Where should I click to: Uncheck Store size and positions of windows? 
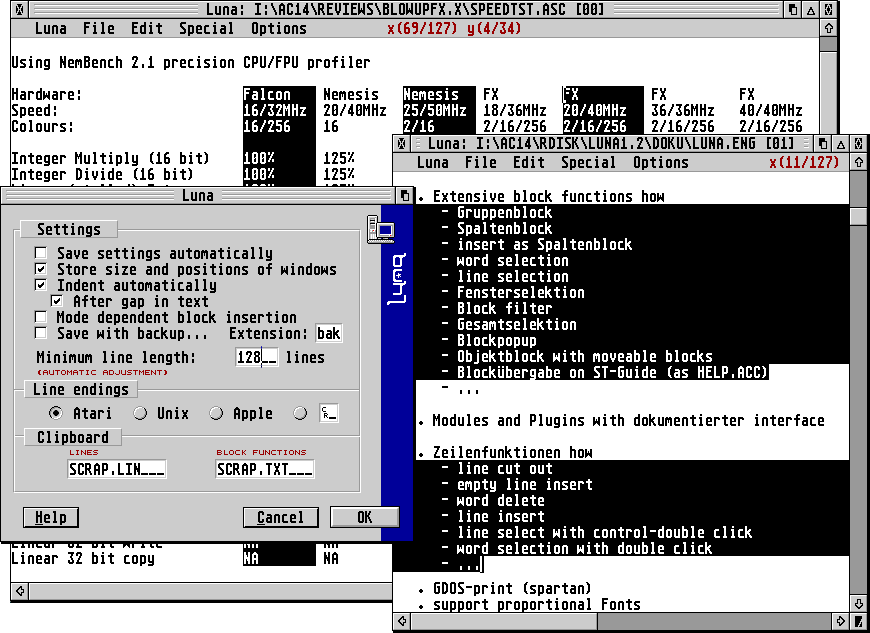tap(41, 270)
